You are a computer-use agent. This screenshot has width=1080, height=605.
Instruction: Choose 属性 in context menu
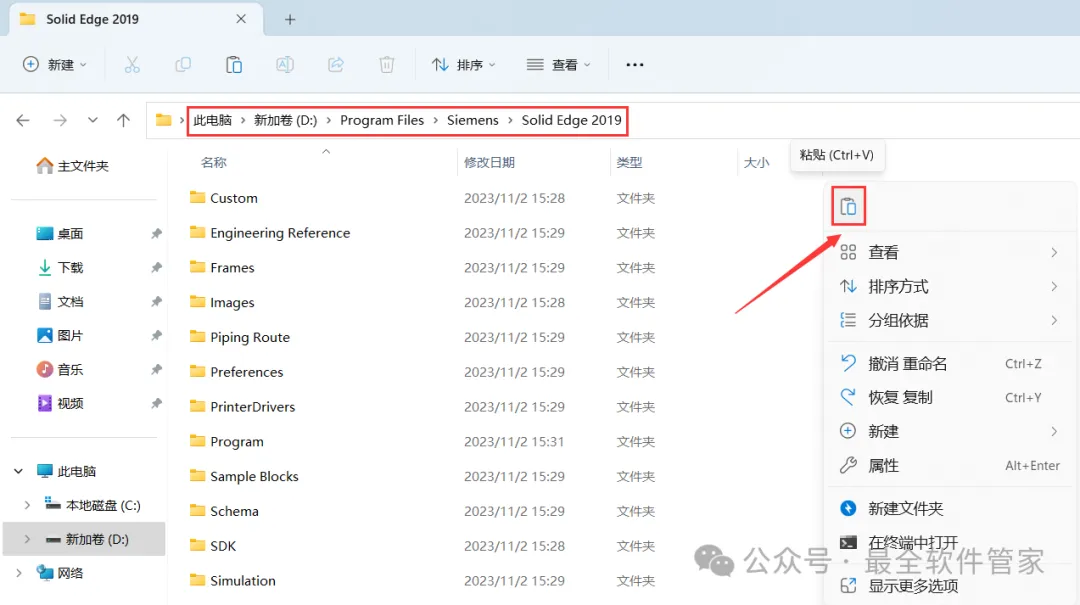[x=949, y=466]
